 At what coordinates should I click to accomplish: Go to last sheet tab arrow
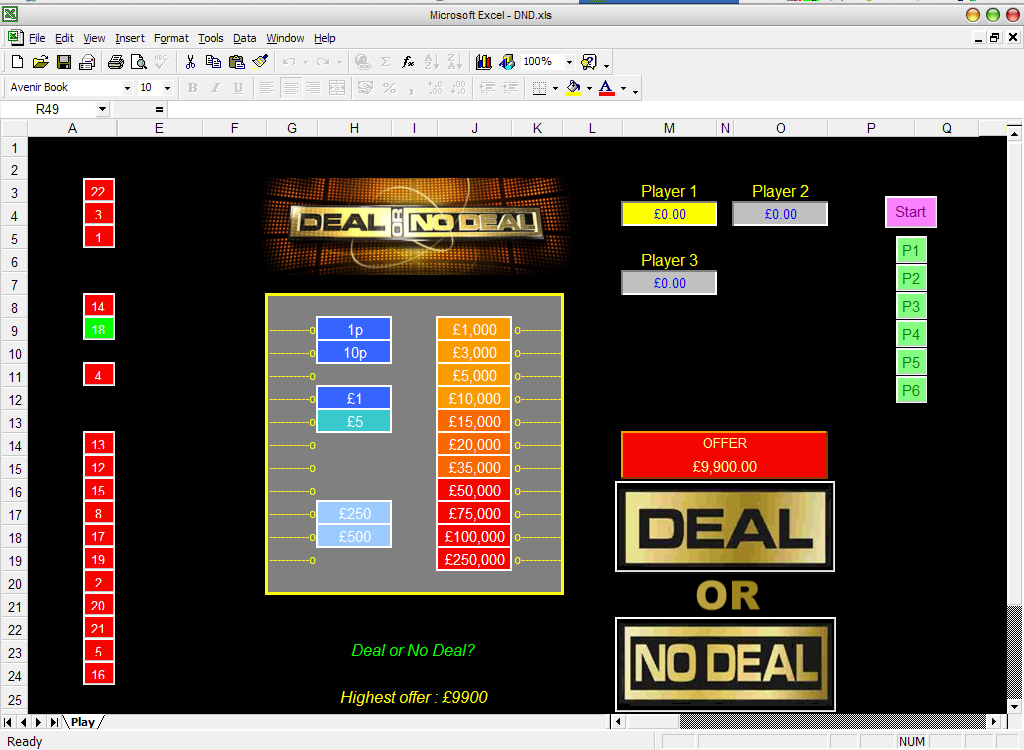[54, 722]
